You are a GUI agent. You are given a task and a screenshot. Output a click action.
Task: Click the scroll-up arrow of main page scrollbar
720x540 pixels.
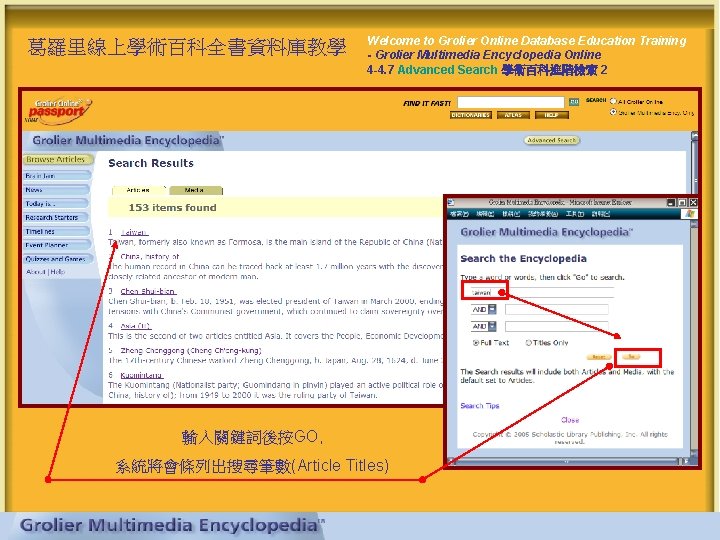click(x=694, y=136)
